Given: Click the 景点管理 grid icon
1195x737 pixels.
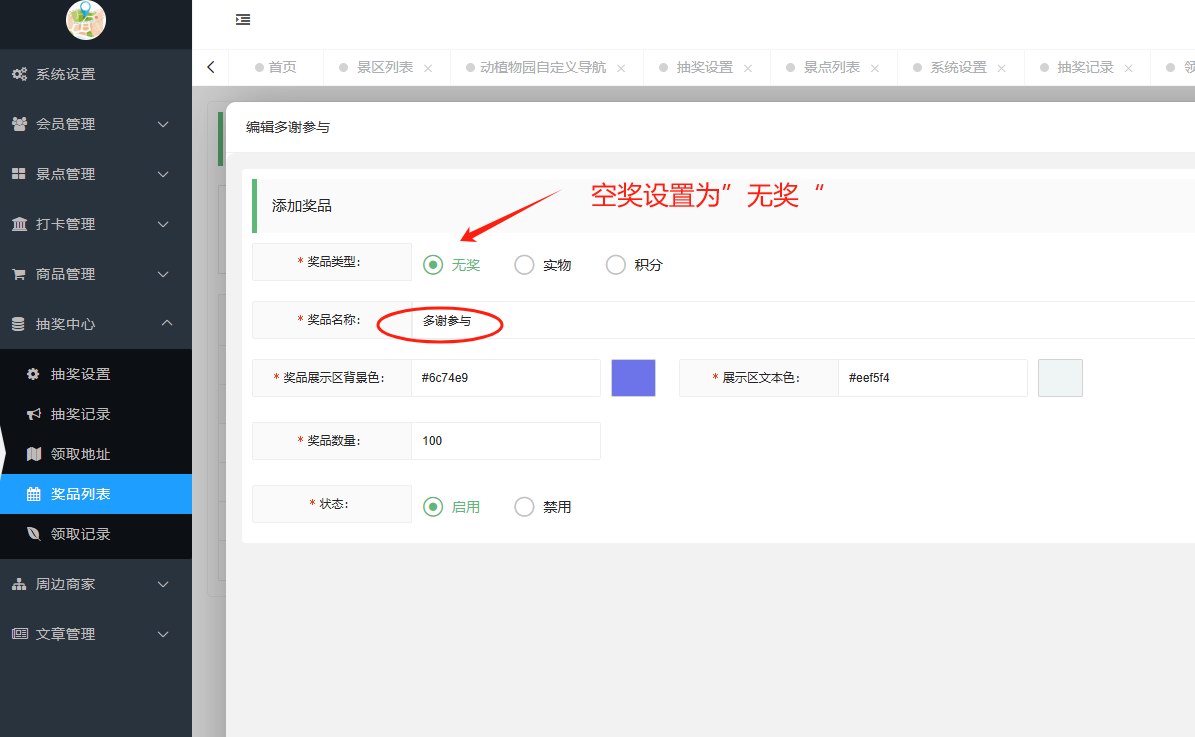Looking at the screenshot, I should pyautogui.click(x=19, y=174).
